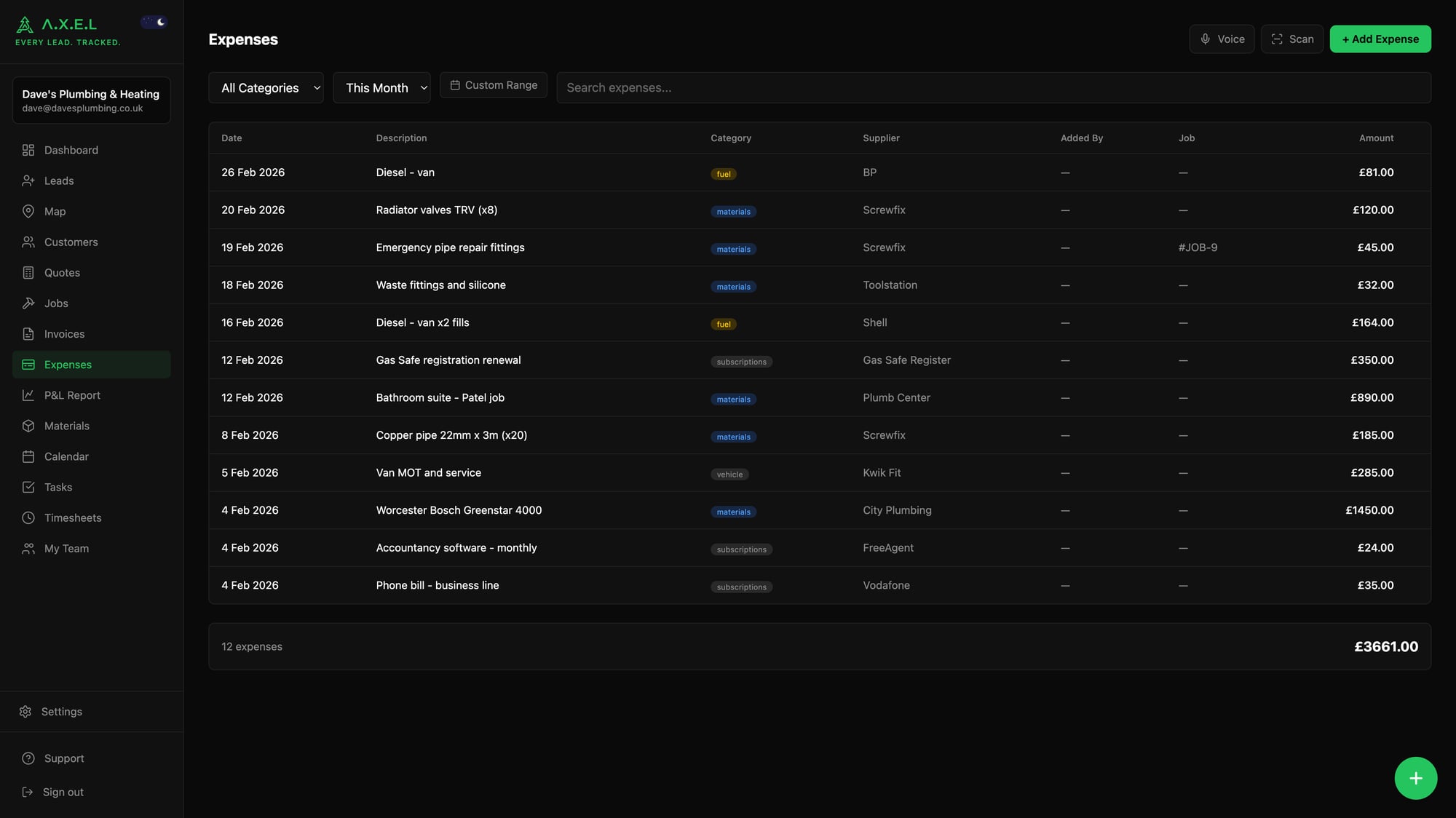Switch to the fuel category tag on Diesel row

point(724,173)
